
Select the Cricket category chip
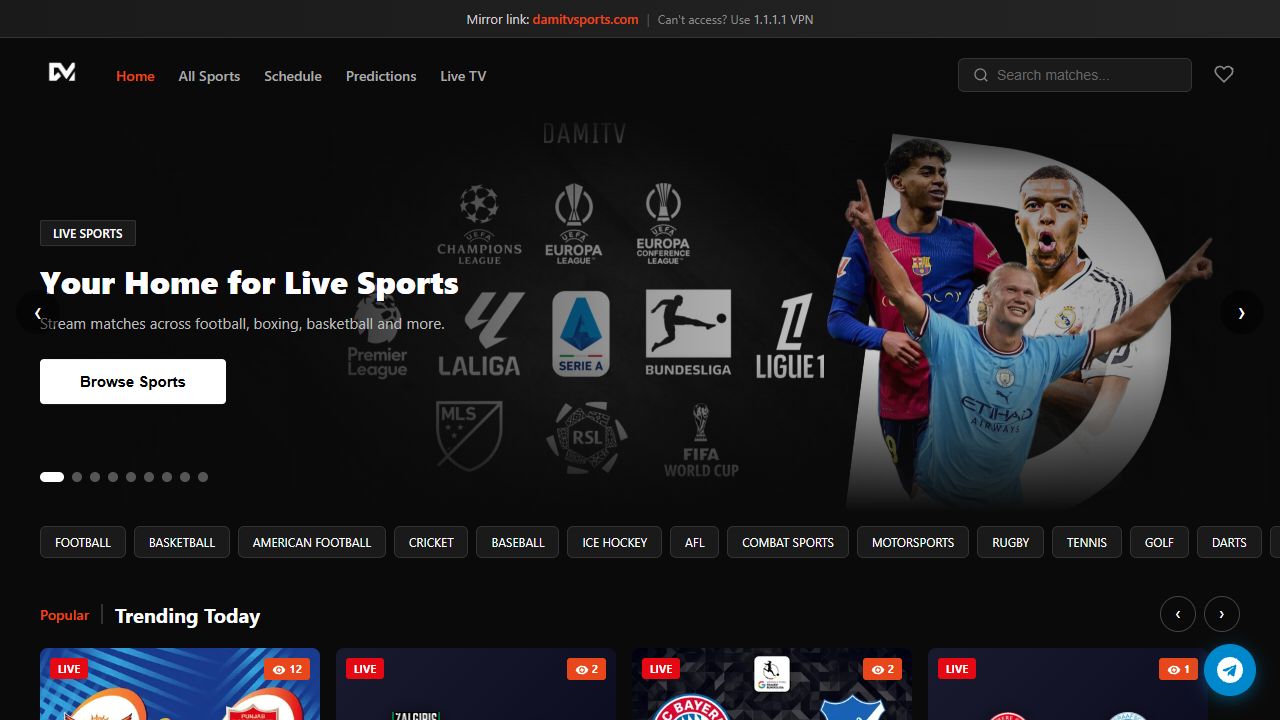pos(431,542)
